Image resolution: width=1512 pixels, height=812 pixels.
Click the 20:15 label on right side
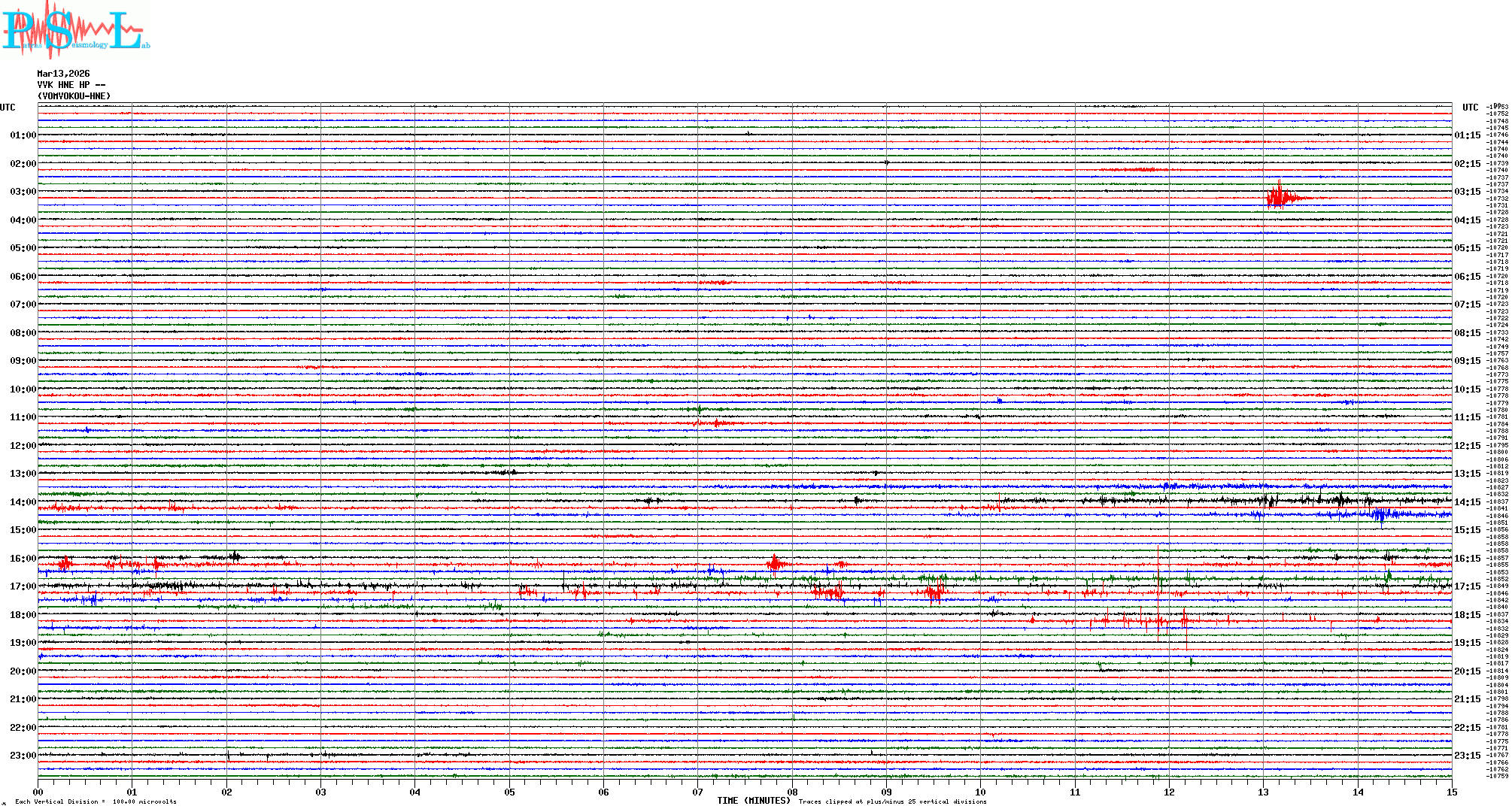coord(1467,671)
